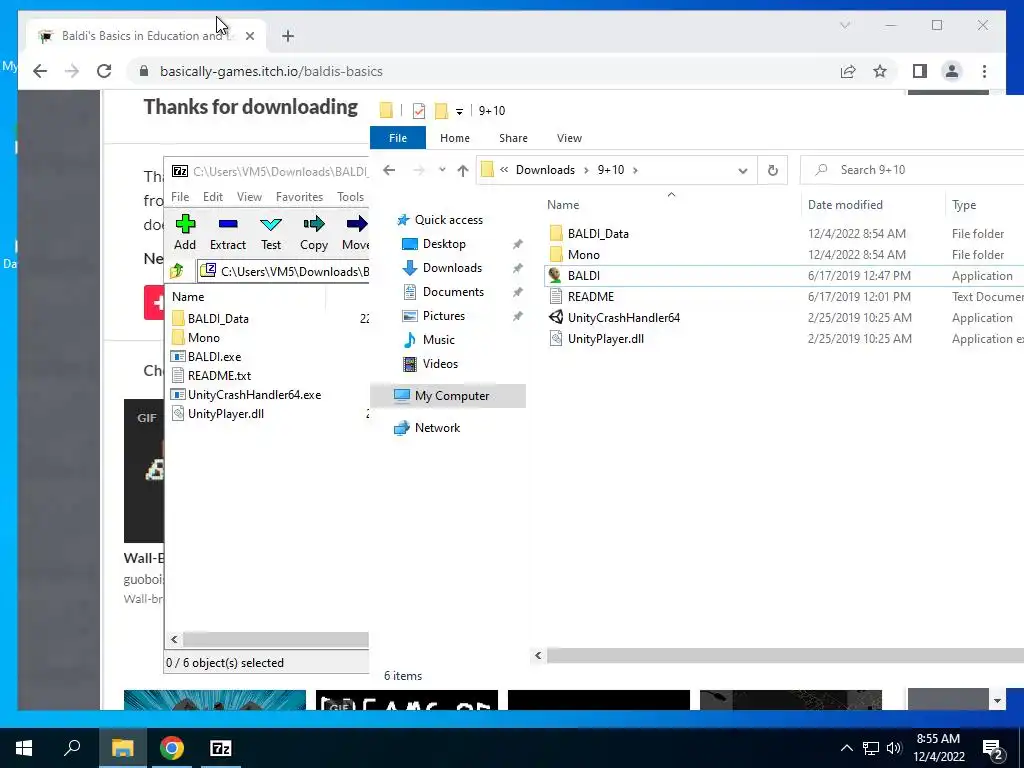Viewport: 1024px width, 768px height.
Task: Click the 7-Zip Test button
Action: [x=270, y=233]
